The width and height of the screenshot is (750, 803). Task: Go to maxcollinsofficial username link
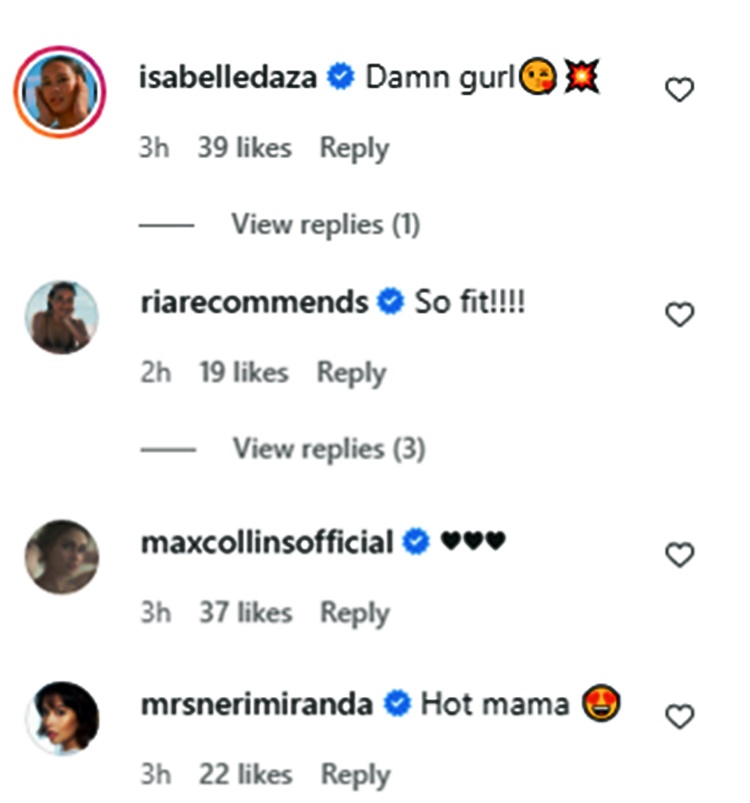pyautogui.click(x=267, y=542)
